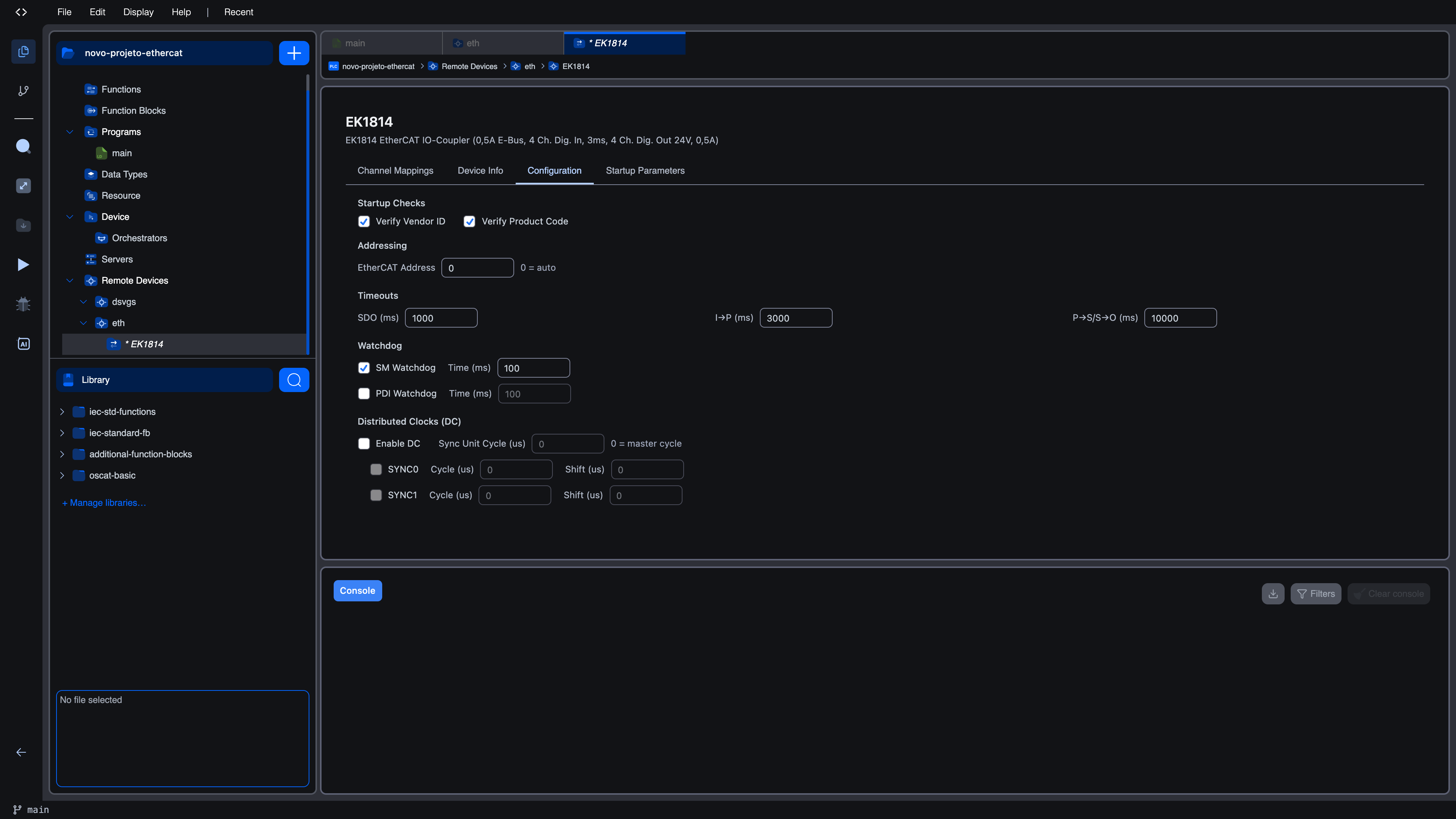Expand the iec-std-functions library

click(62, 411)
